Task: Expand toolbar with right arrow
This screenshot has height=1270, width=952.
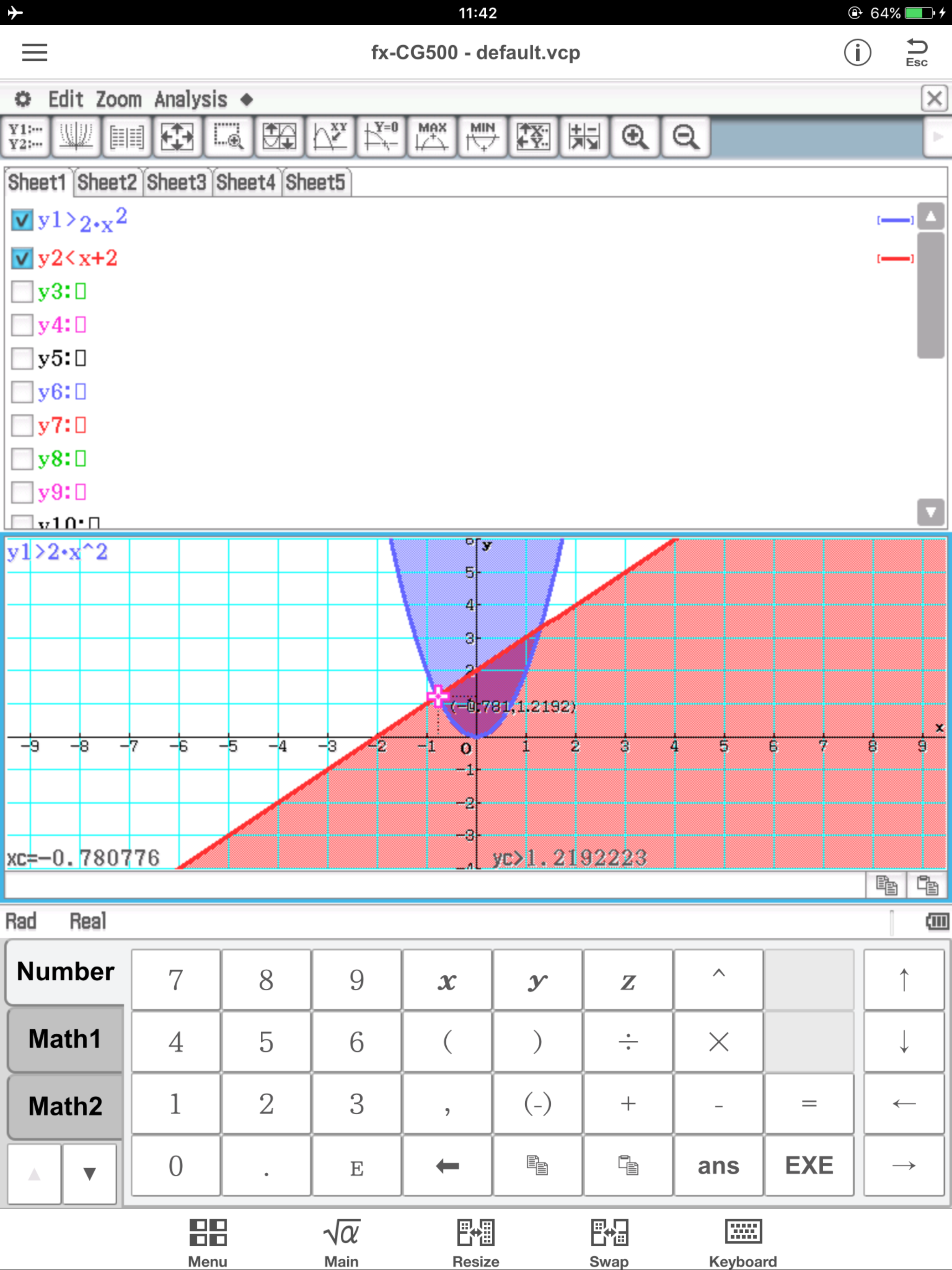Action: coord(937,137)
